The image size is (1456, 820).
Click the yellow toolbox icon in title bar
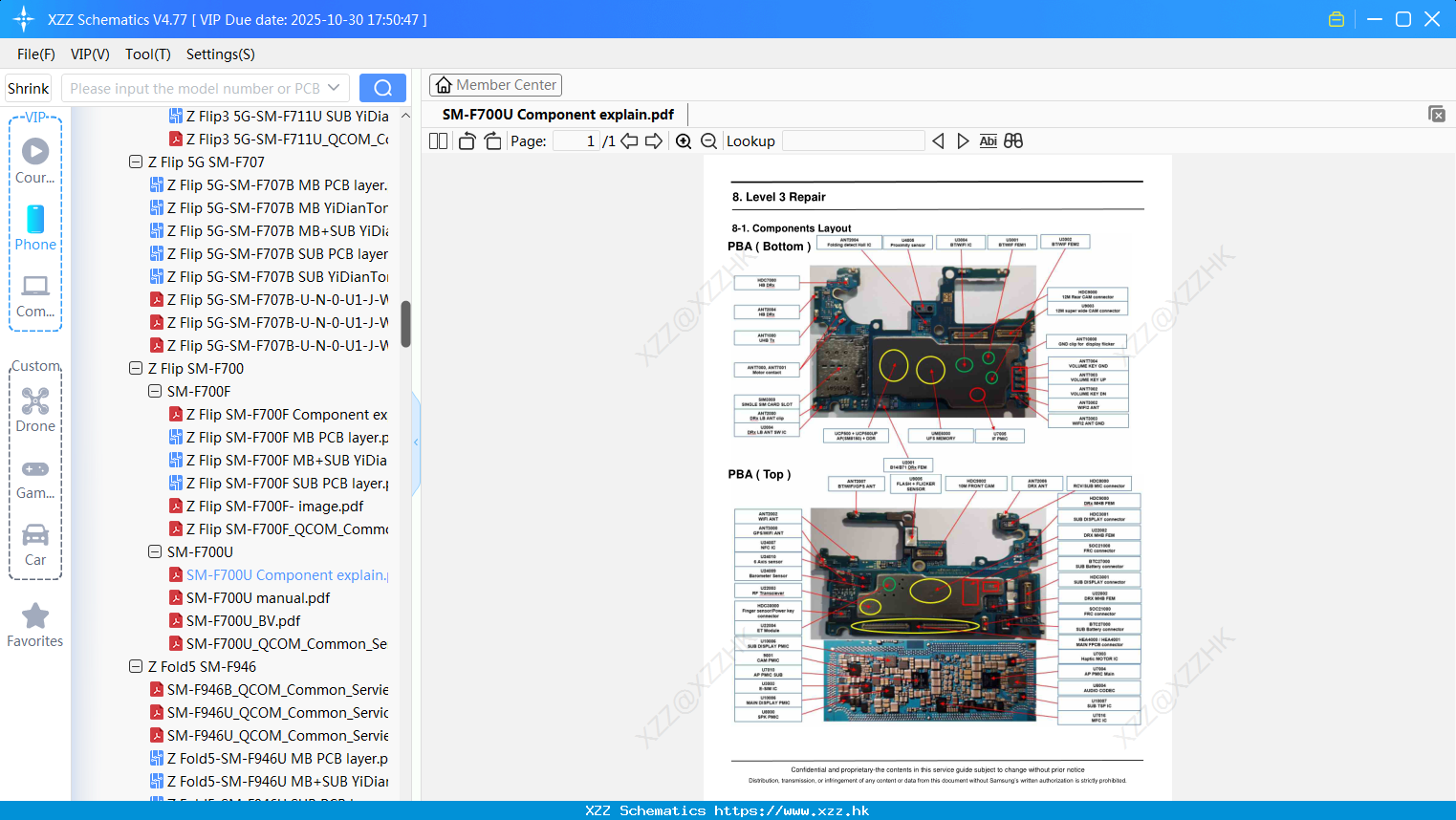click(1336, 19)
